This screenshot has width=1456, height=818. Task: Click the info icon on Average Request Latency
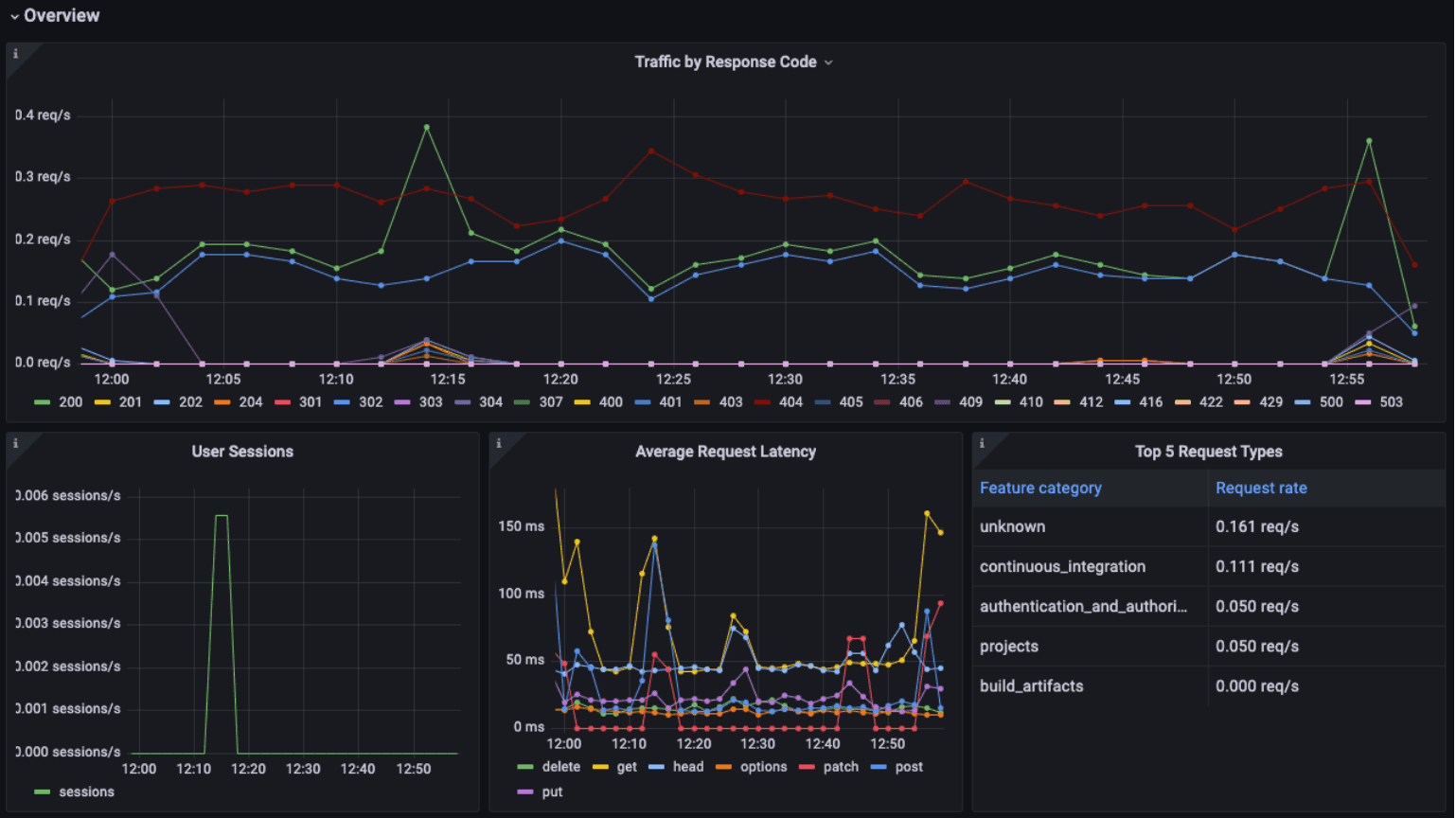pos(499,441)
